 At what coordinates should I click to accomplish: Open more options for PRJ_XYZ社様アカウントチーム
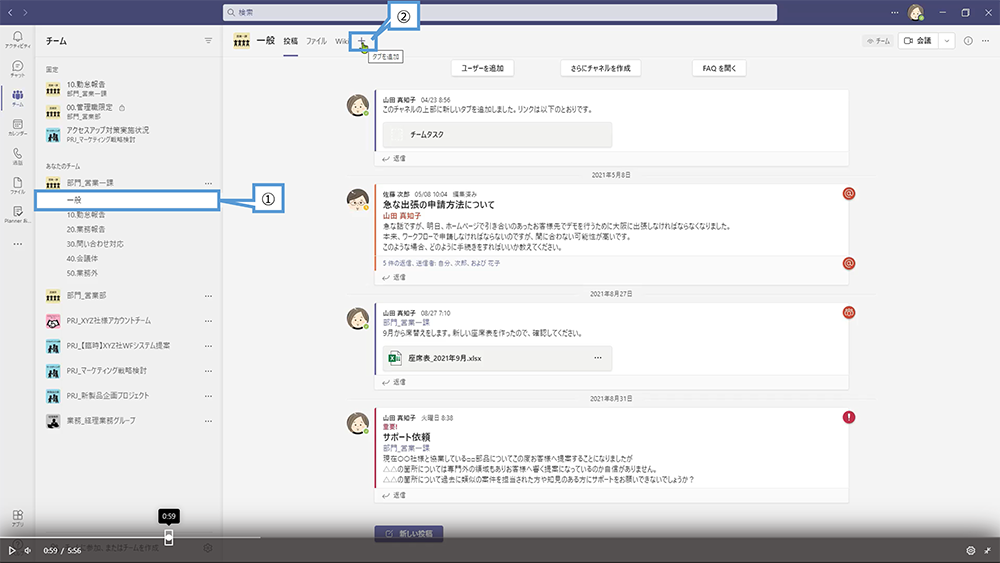click(x=208, y=321)
